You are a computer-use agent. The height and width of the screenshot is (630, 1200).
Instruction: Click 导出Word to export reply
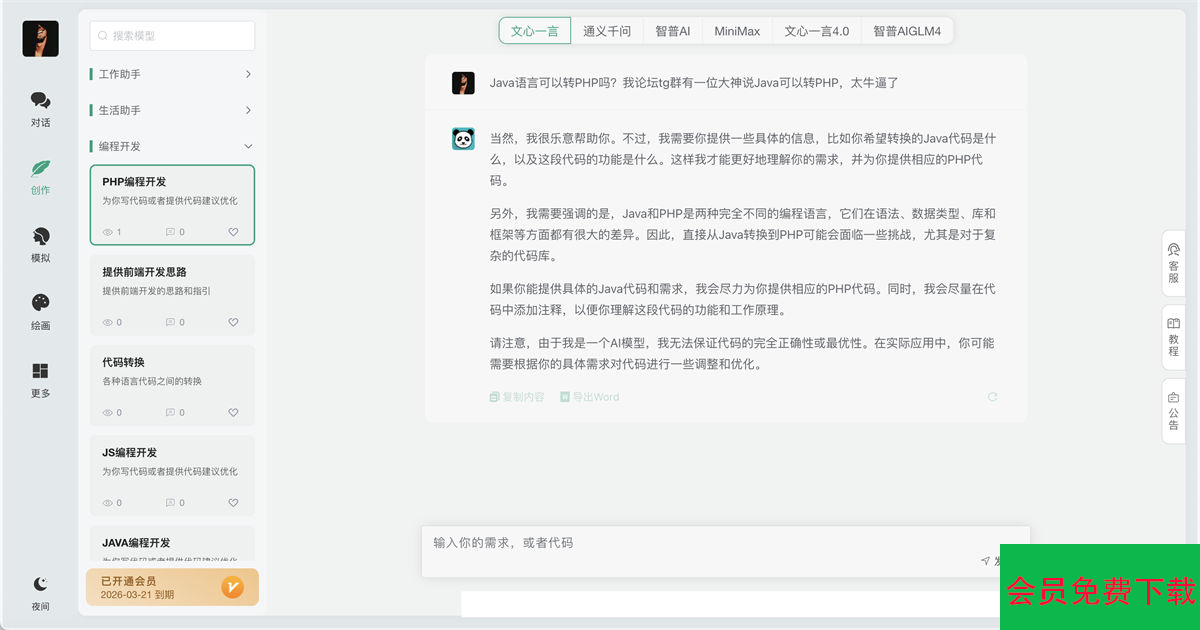[x=589, y=397]
